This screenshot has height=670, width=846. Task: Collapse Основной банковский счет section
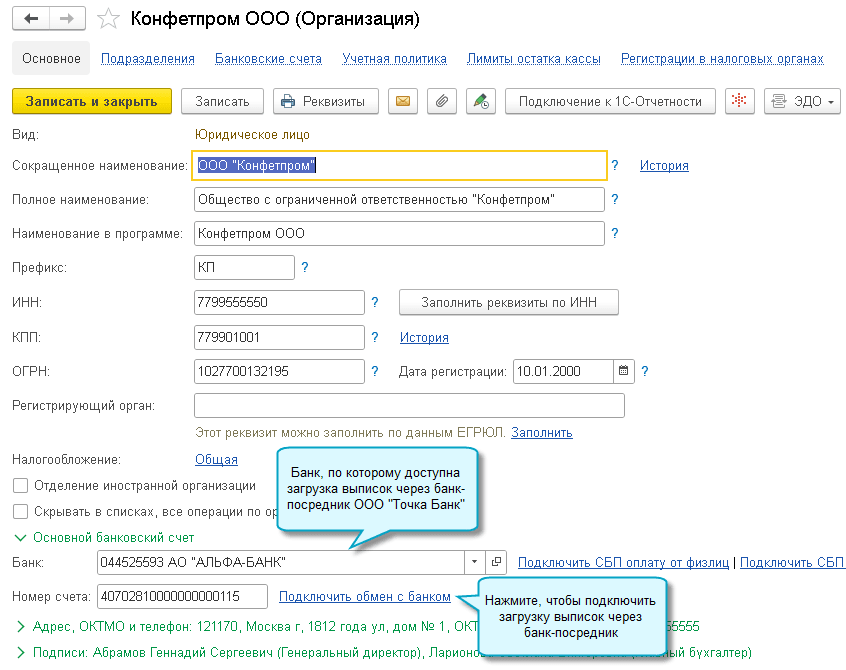(x=21, y=538)
